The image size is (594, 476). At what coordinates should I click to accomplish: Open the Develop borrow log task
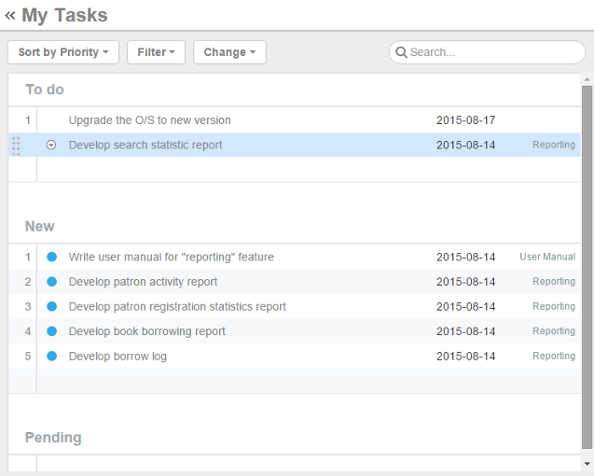(x=117, y=356)
